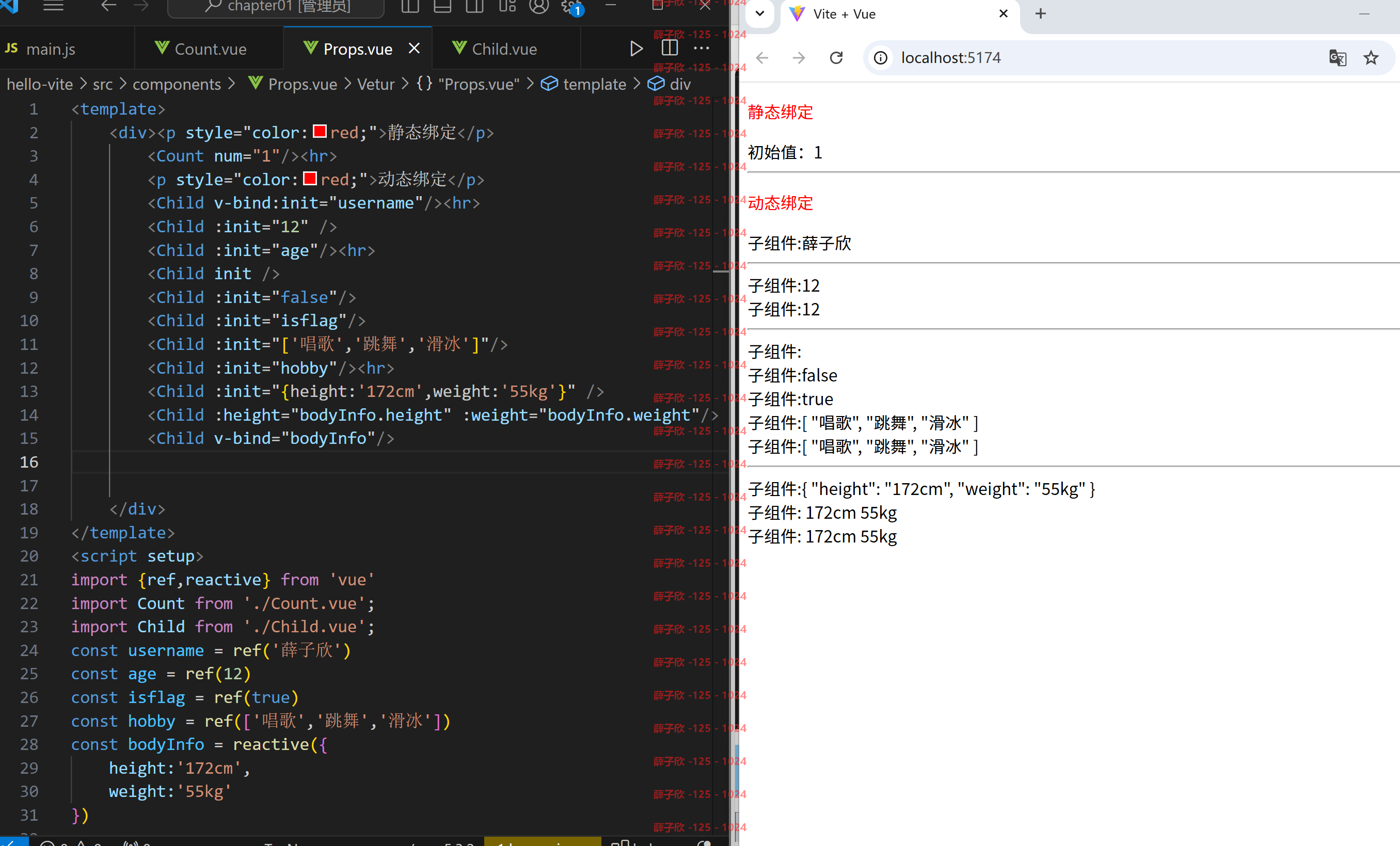Viewport: 1400px width, 846px height.
Task: Open editor More Actions ellipsis menu
Action: 702,49
